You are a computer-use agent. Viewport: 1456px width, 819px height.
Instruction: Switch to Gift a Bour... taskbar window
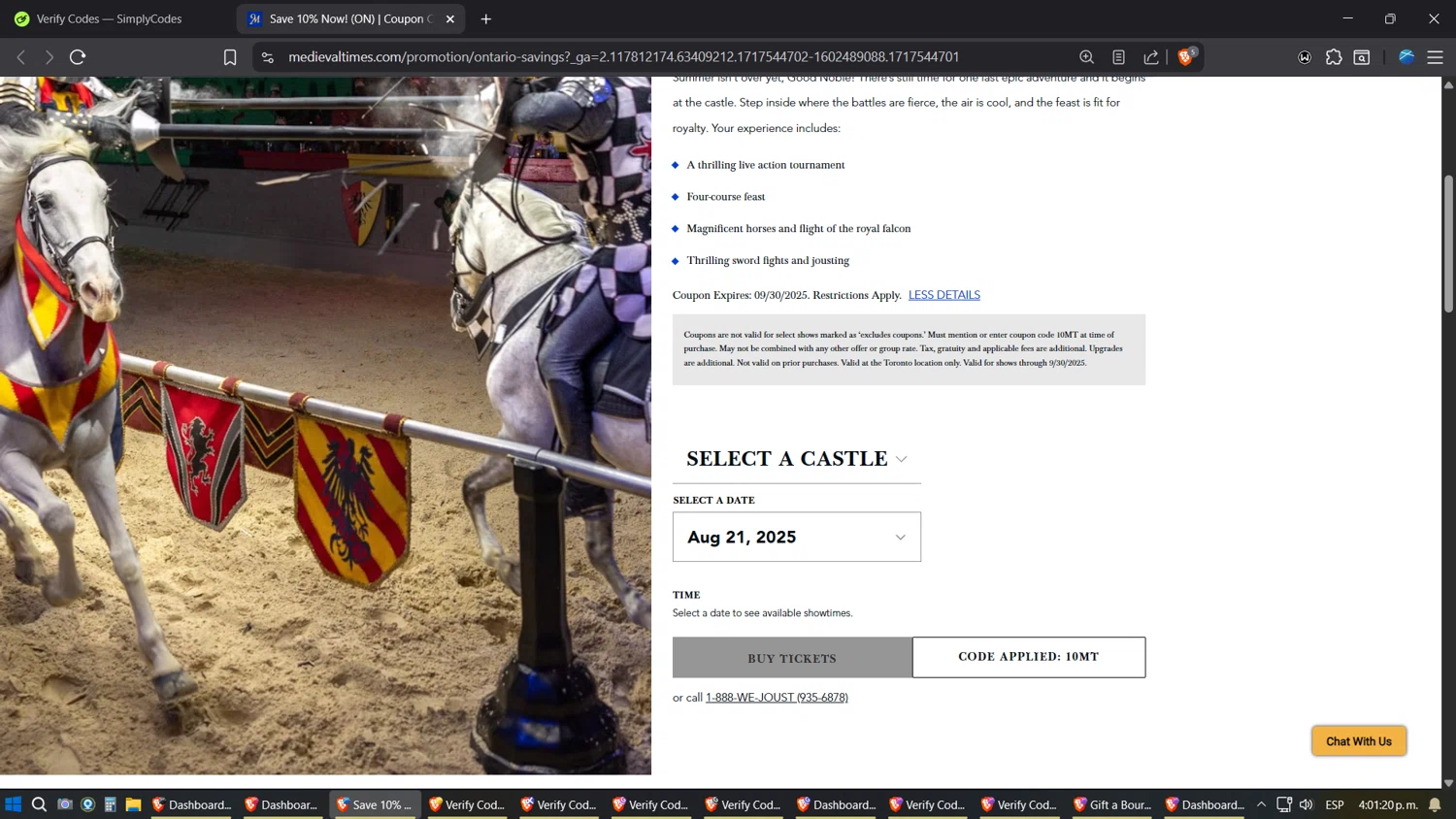coord(1111,804)
